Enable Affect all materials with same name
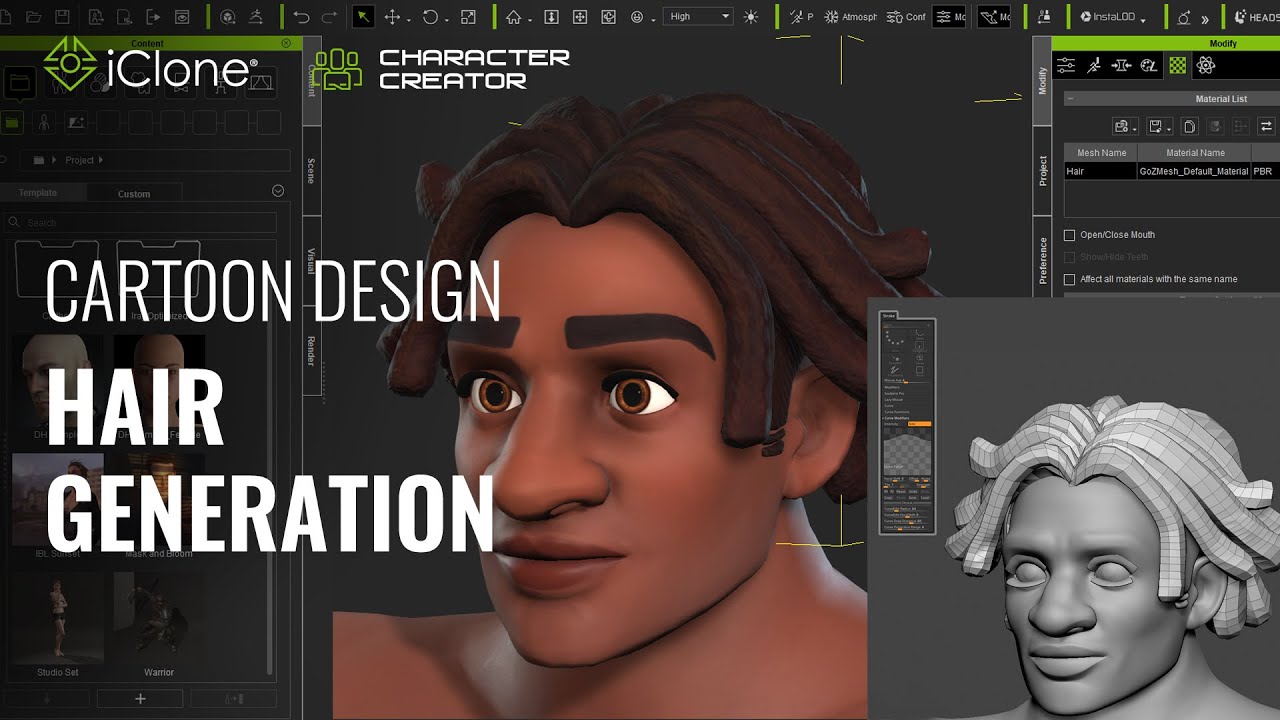The width and height of the screenshot is (1280, 720). coord(1069,279)
